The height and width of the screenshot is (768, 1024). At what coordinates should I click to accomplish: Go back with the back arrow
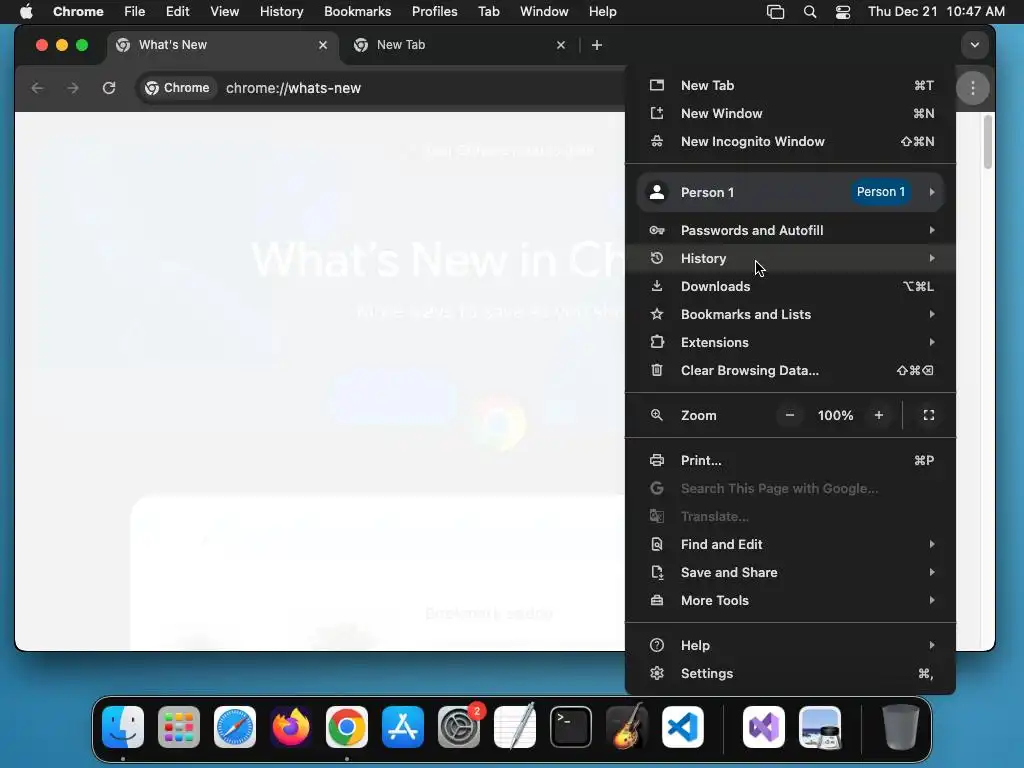[37, 88]
